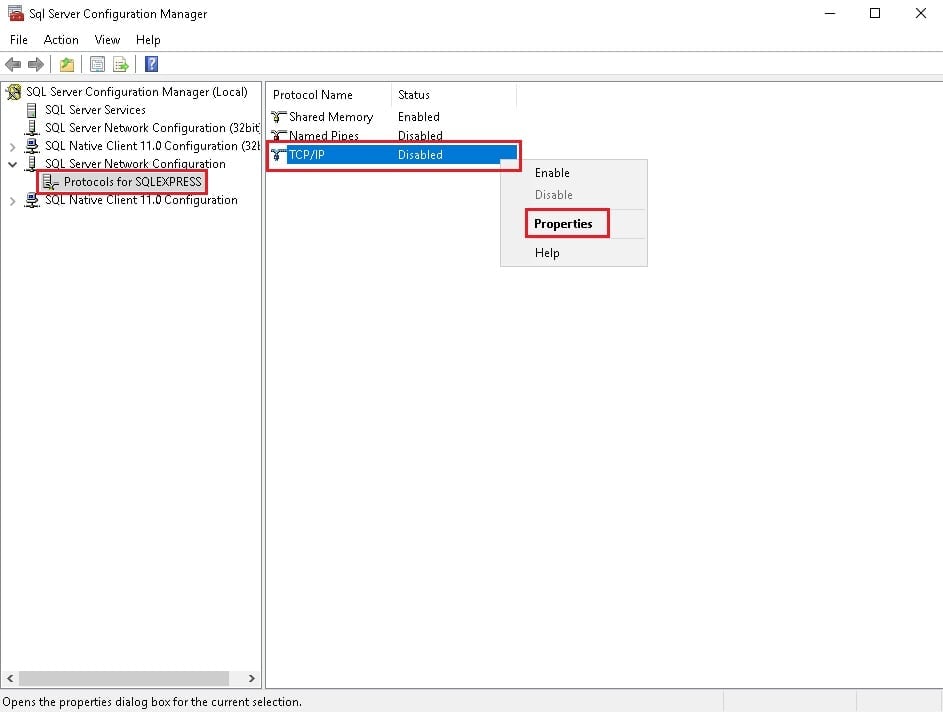Minimize the Configuration Manager window

[x=830, y=13]
